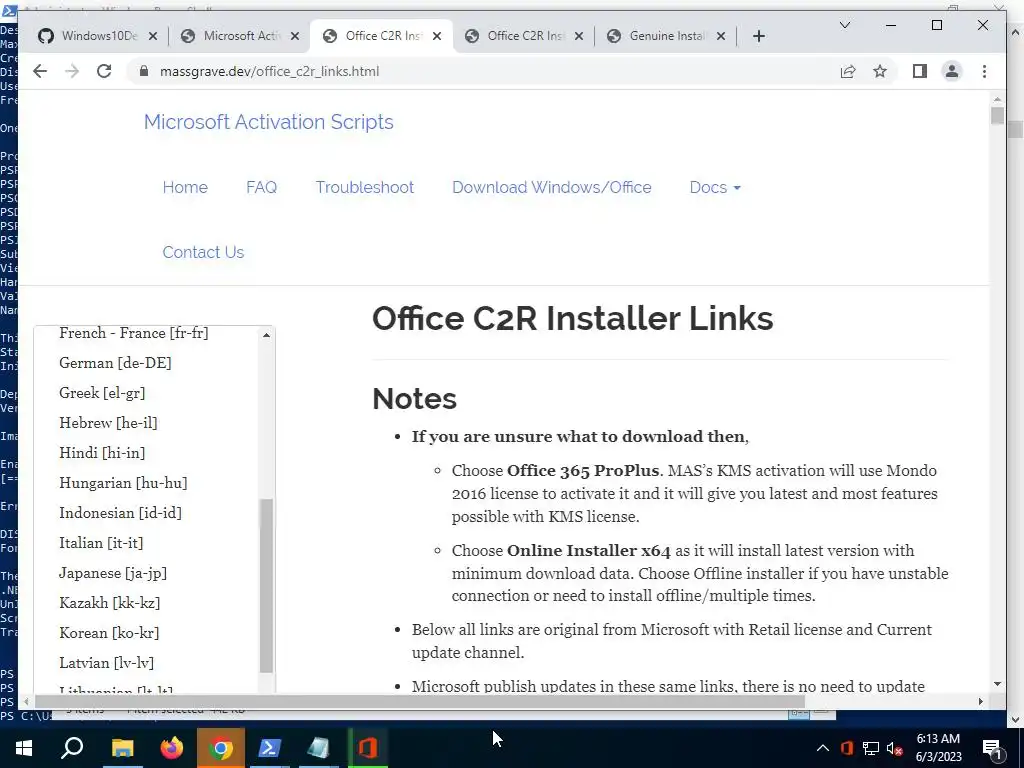
Task: Click page horizontal scrollbar right arrow
Action: click(x=980, y=701)
